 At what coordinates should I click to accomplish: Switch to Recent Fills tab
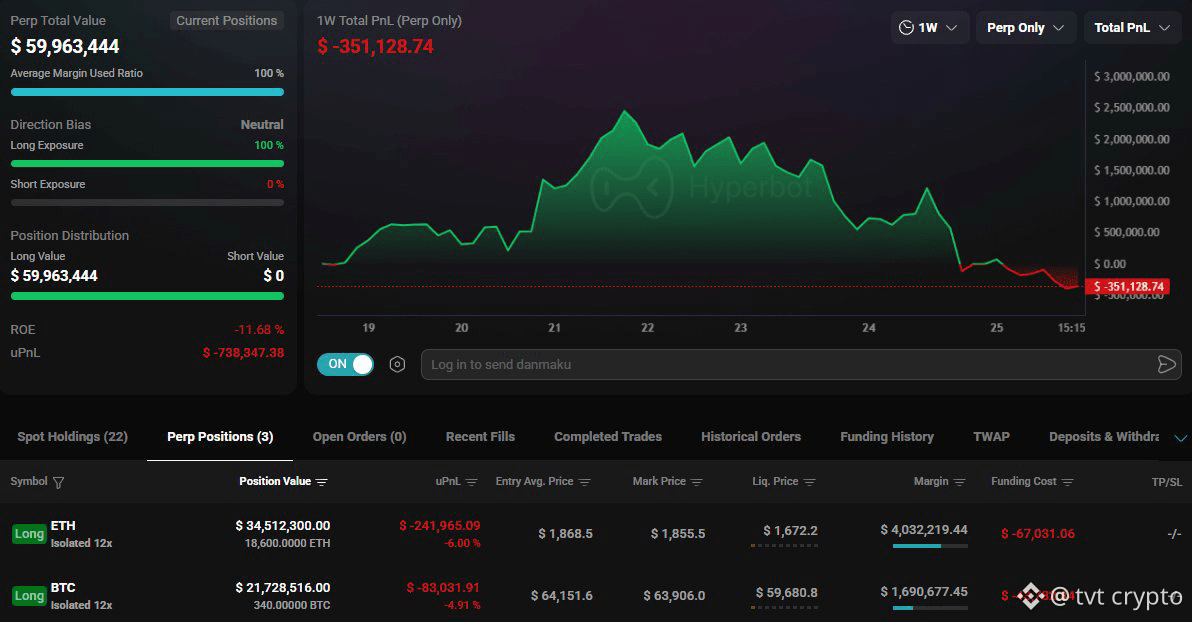point(480,436)
